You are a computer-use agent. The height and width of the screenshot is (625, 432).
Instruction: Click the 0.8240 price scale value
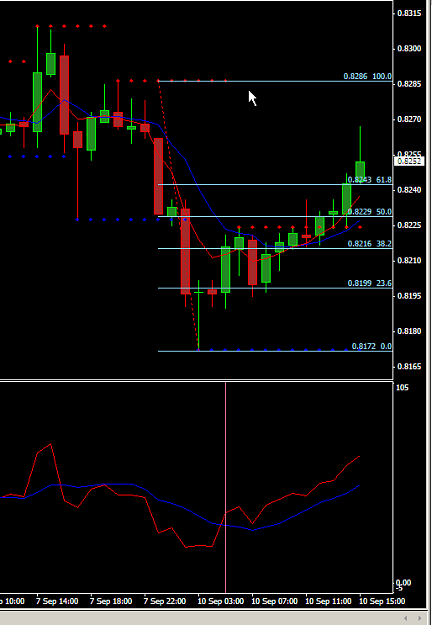pyautogui.click(x=409, y=190)
